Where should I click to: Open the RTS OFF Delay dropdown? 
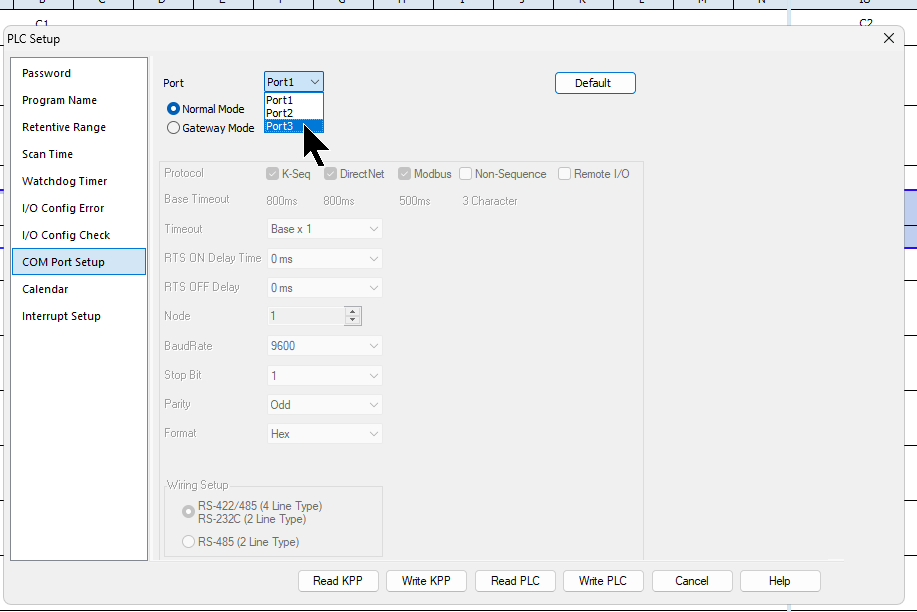tap(325, 288)
